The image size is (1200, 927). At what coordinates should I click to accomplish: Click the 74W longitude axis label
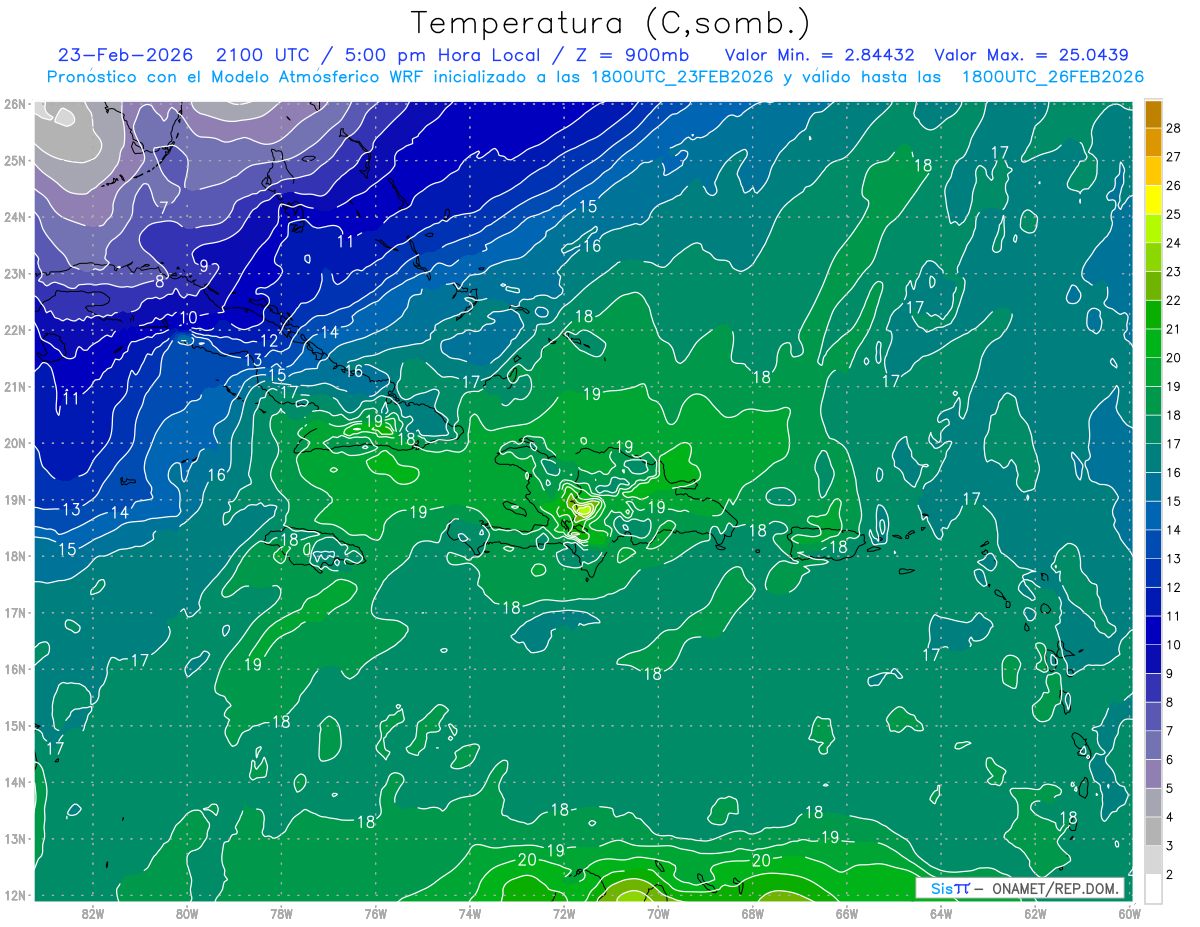click(x=470, y=912)
